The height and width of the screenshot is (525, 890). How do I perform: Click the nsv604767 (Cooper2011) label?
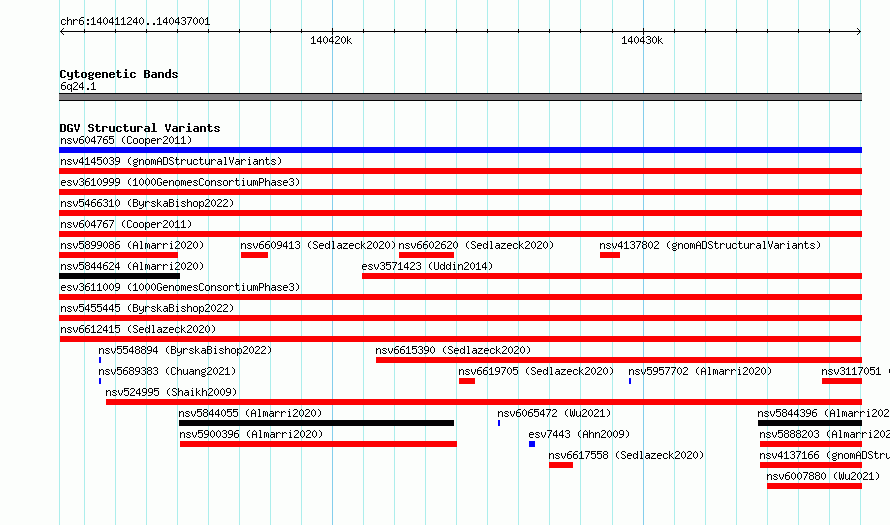126,224
